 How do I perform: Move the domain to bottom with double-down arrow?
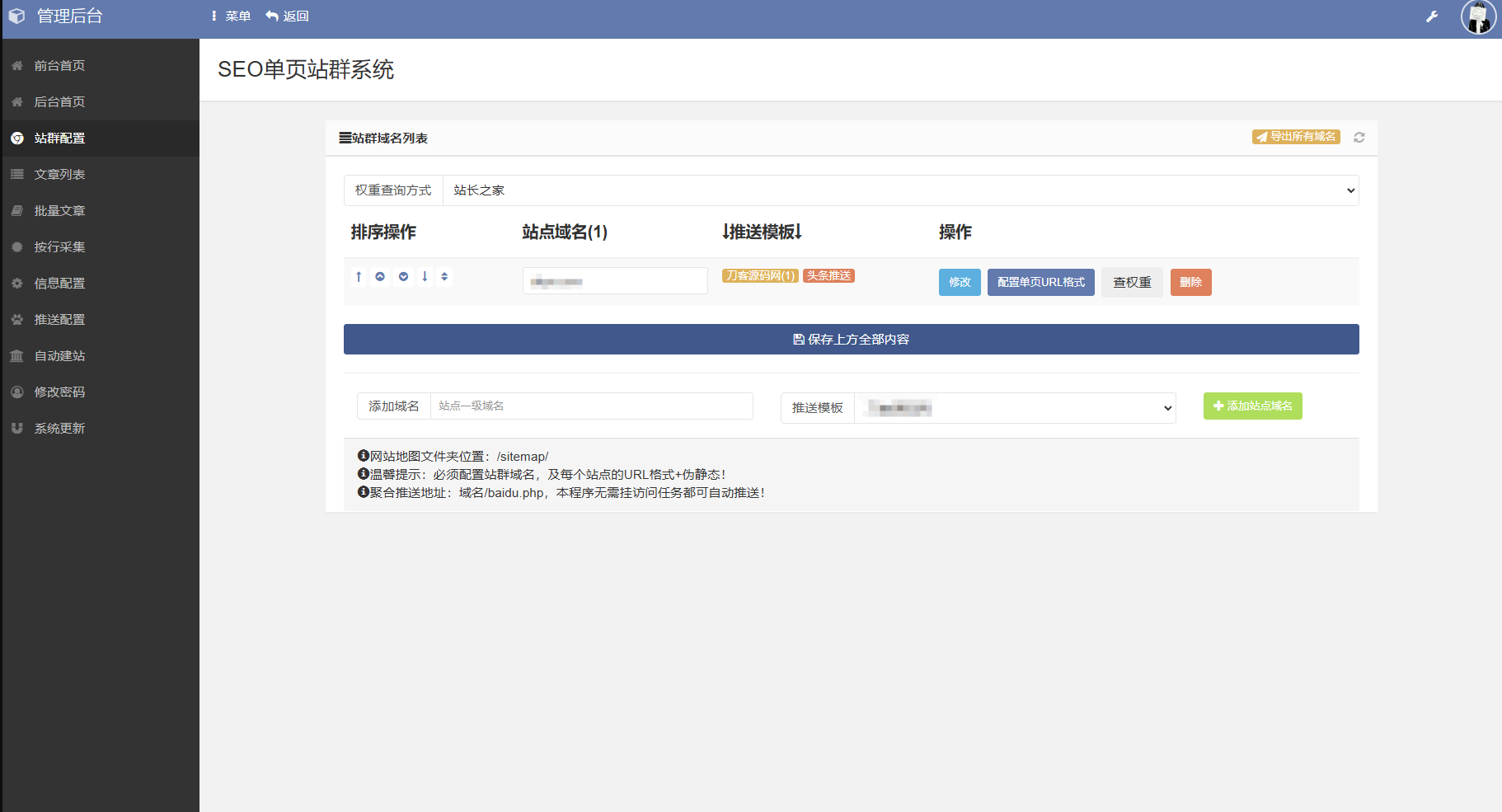click(x=403, y=276)
